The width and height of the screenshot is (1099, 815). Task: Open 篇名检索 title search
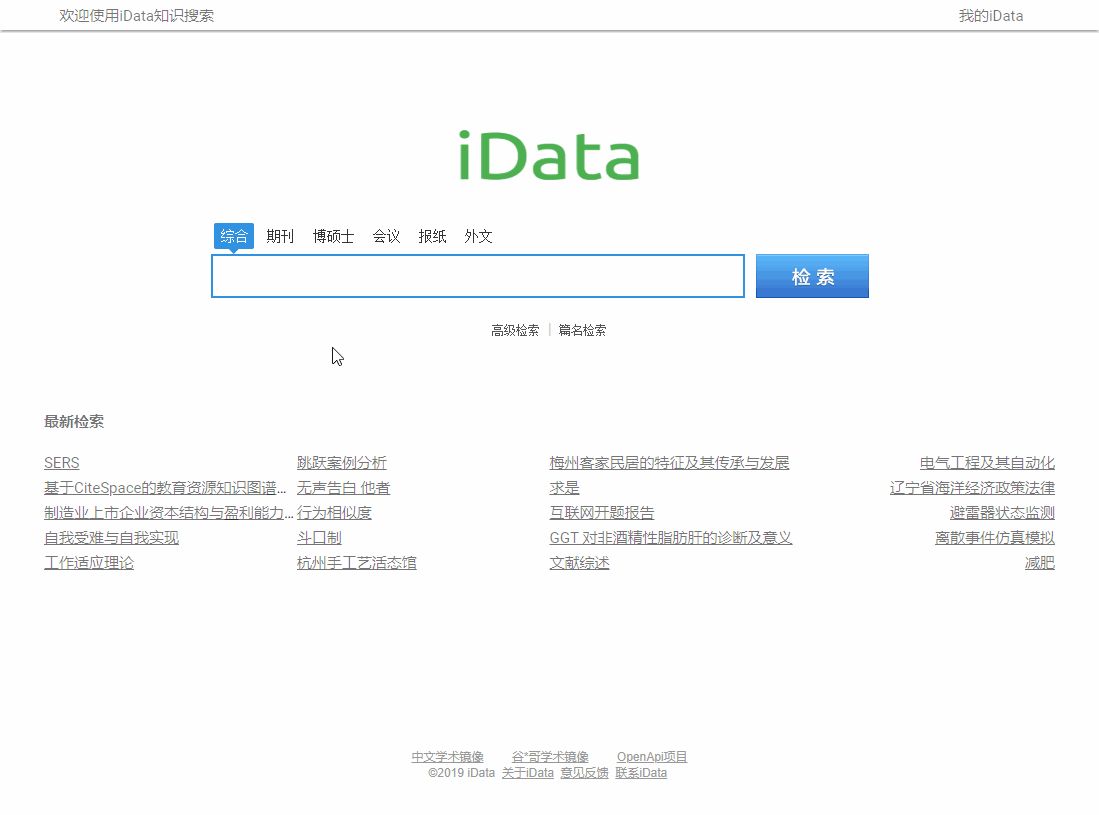click(x=582, y=330)
